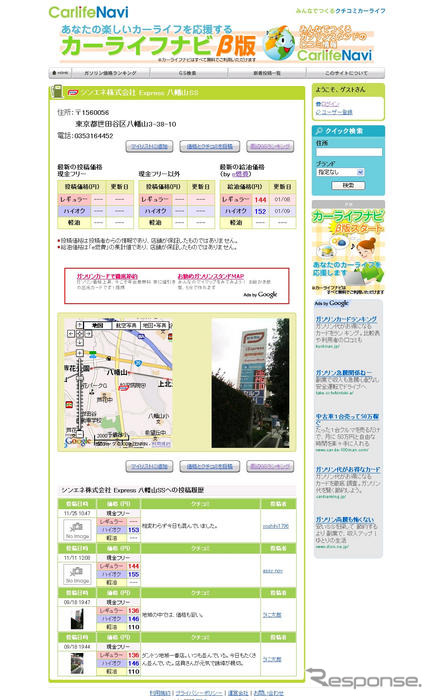The width and height of the screenshot is (433, 700).
Task: Click the brand logo beside シンエネ株式会社 title
Action: click(x=72, y=92)
